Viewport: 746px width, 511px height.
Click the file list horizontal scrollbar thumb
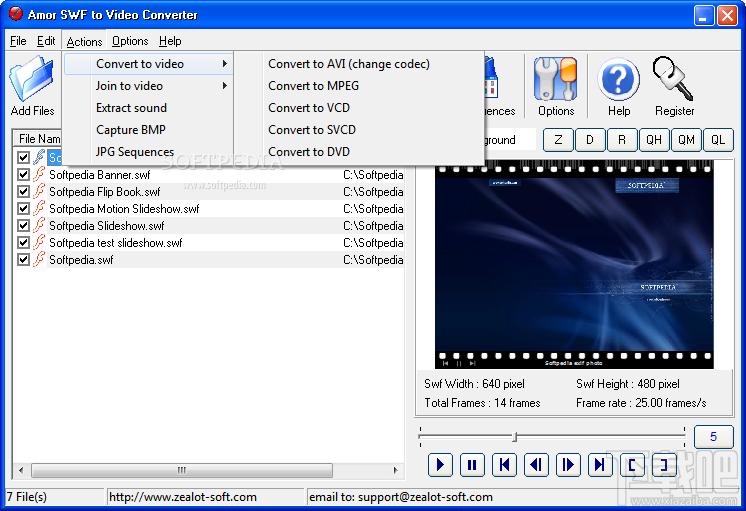(182, 470)
